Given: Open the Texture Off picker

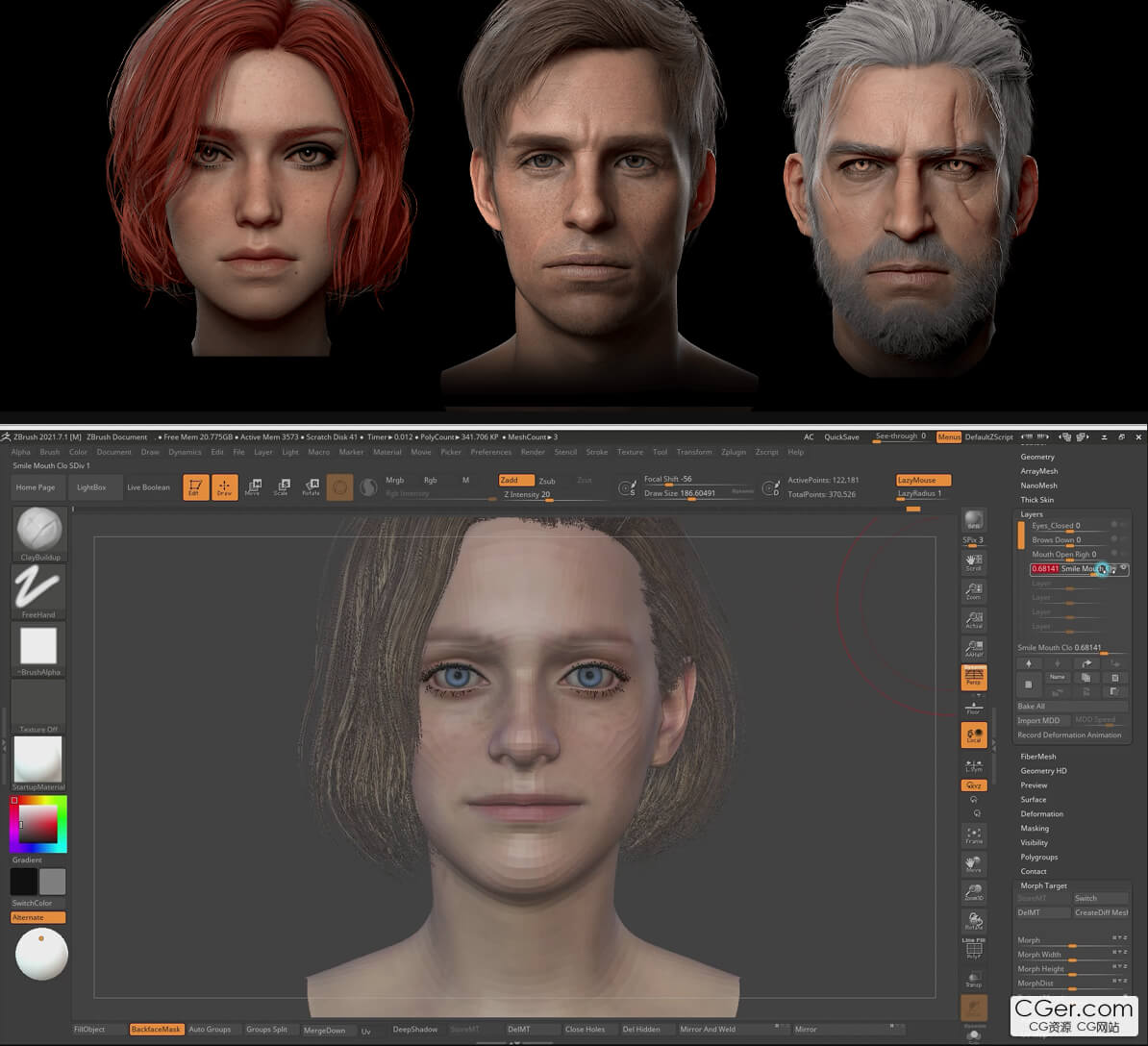Looking at the screenshot, I should (39, 707).
